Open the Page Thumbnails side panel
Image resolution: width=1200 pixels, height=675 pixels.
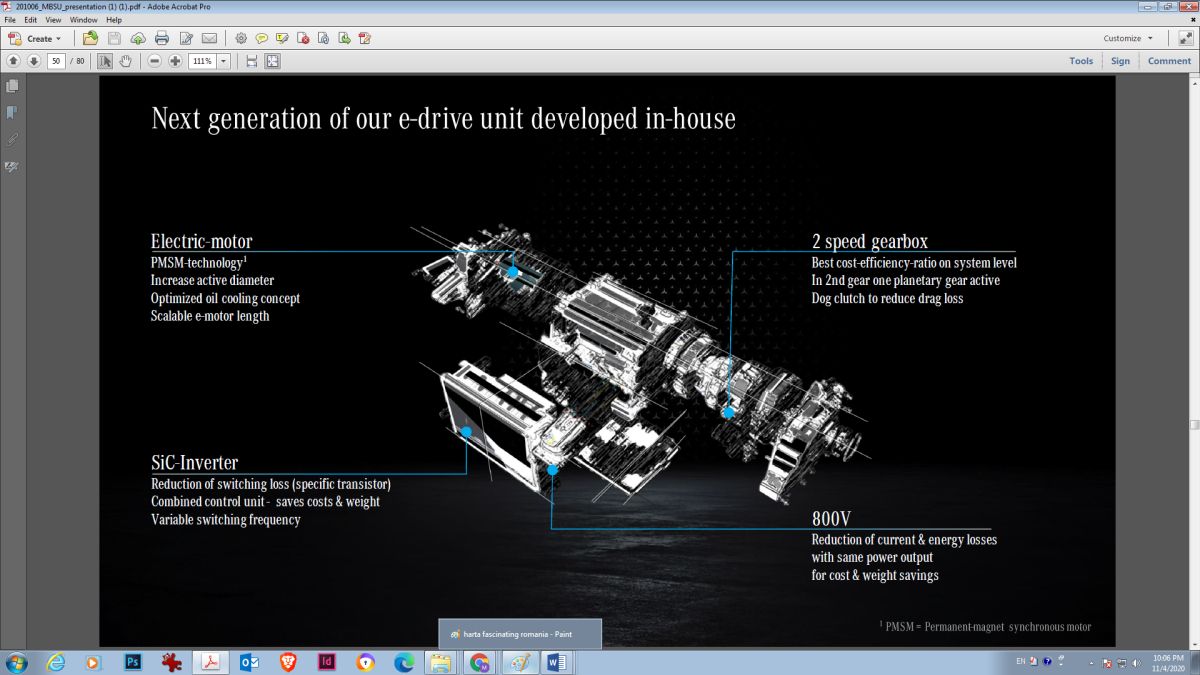click(x=12, y=87)
